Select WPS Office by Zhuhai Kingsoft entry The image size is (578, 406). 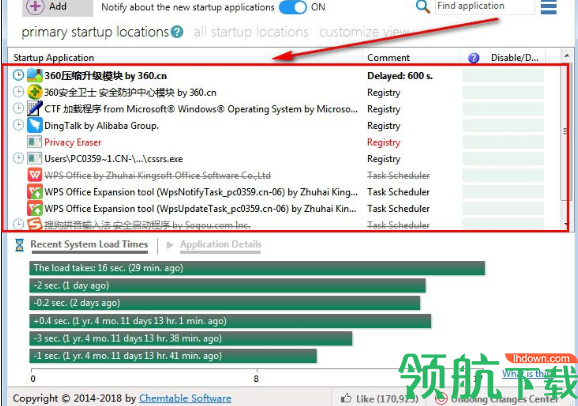pos(157,175)
